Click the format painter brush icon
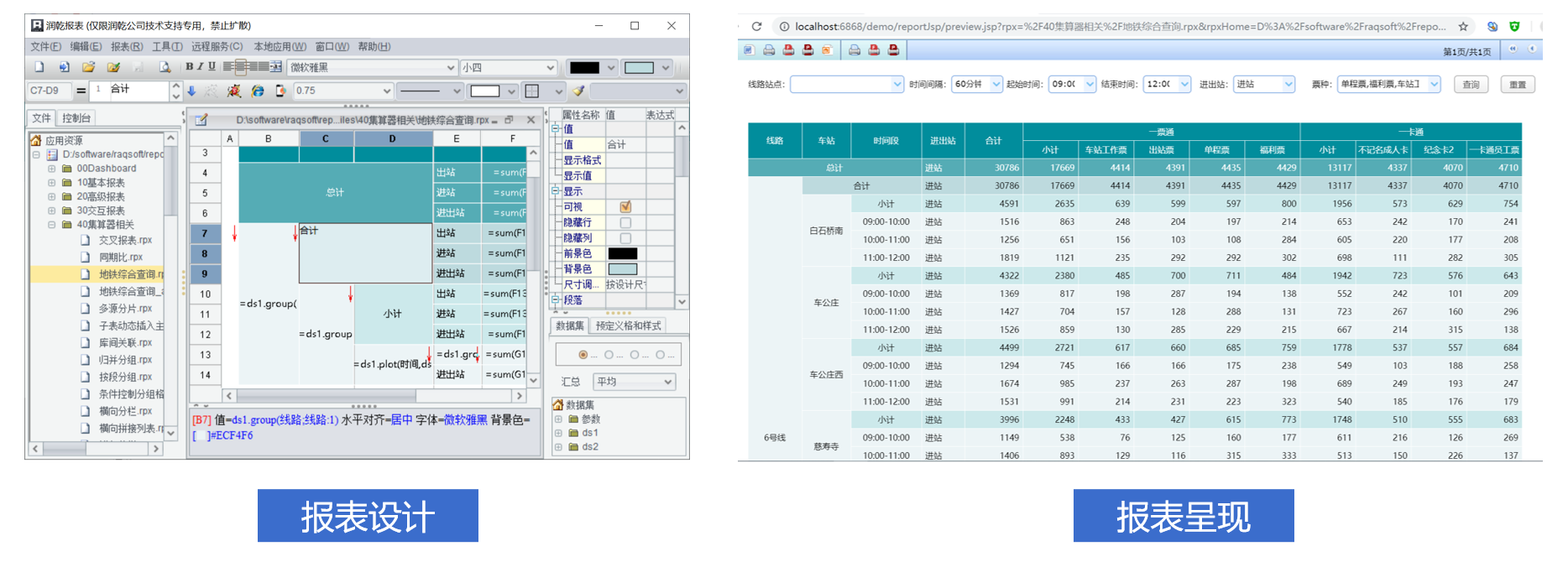1568x562 pixels. click(x=578, y=91)
